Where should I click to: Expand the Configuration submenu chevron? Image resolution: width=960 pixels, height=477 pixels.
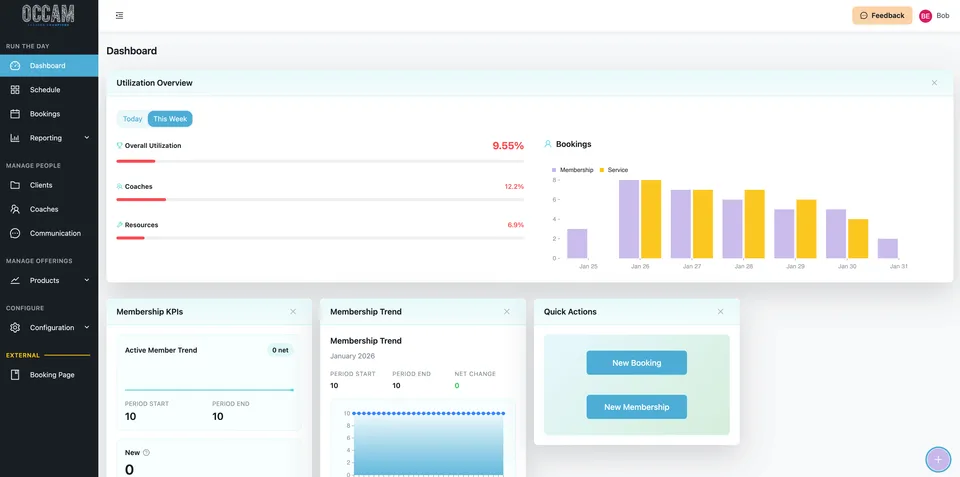[86, 328]
